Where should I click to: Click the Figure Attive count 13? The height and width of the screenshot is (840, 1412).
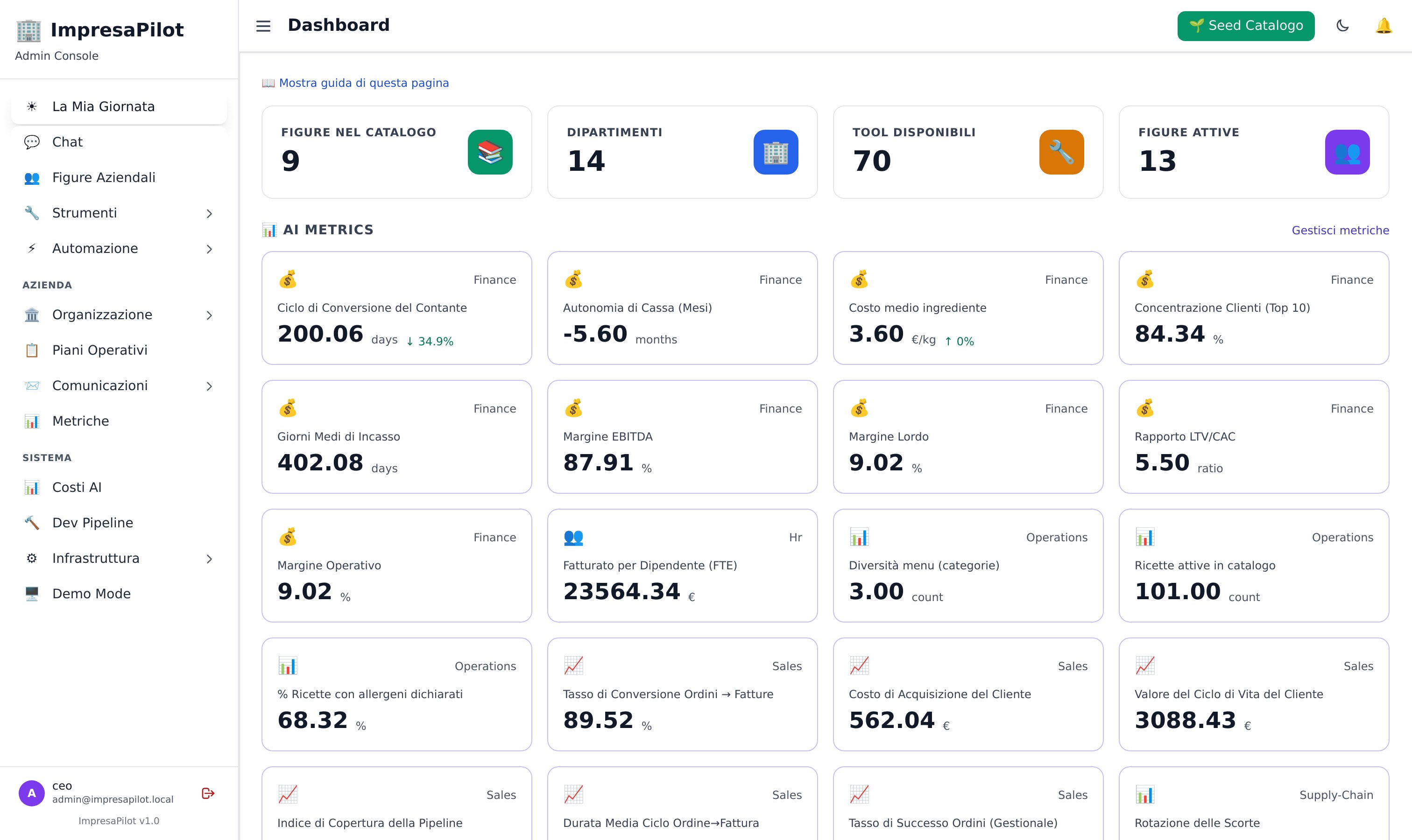pos(1157,161)
